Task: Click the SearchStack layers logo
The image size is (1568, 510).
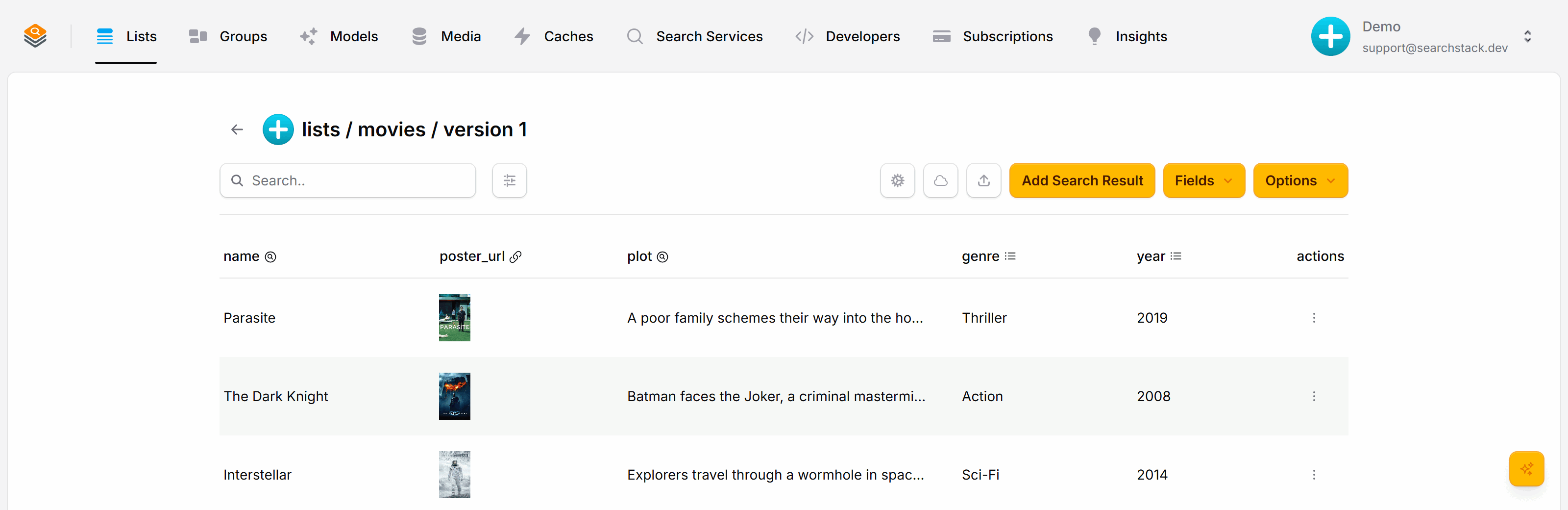Action: (35, 36)
